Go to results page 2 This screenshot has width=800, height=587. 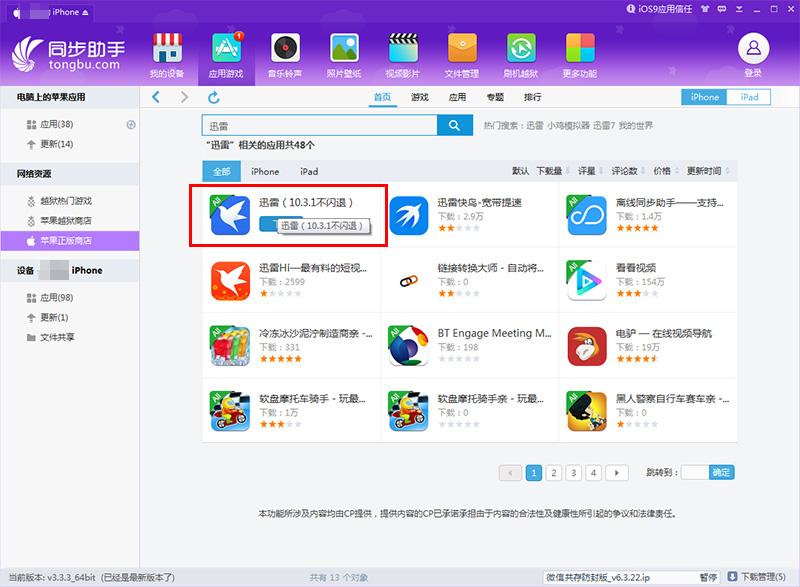click(x=554, y=473)
